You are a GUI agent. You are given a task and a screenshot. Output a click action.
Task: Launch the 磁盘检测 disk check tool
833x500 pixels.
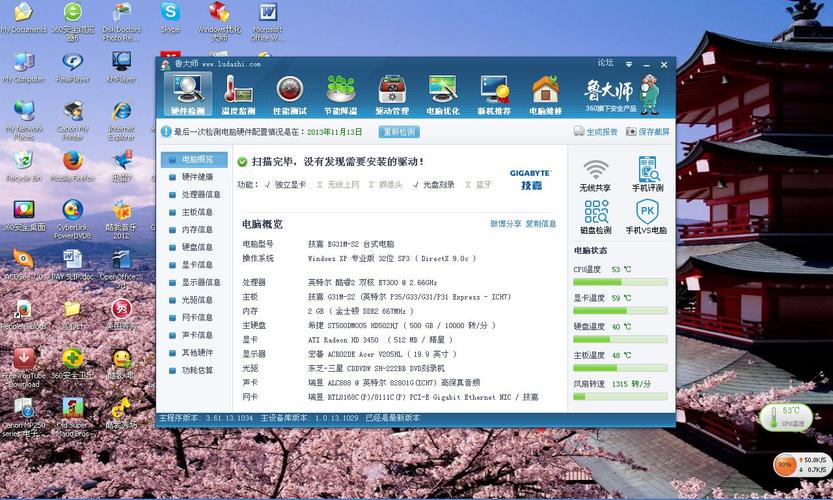(x=596, y=217)
